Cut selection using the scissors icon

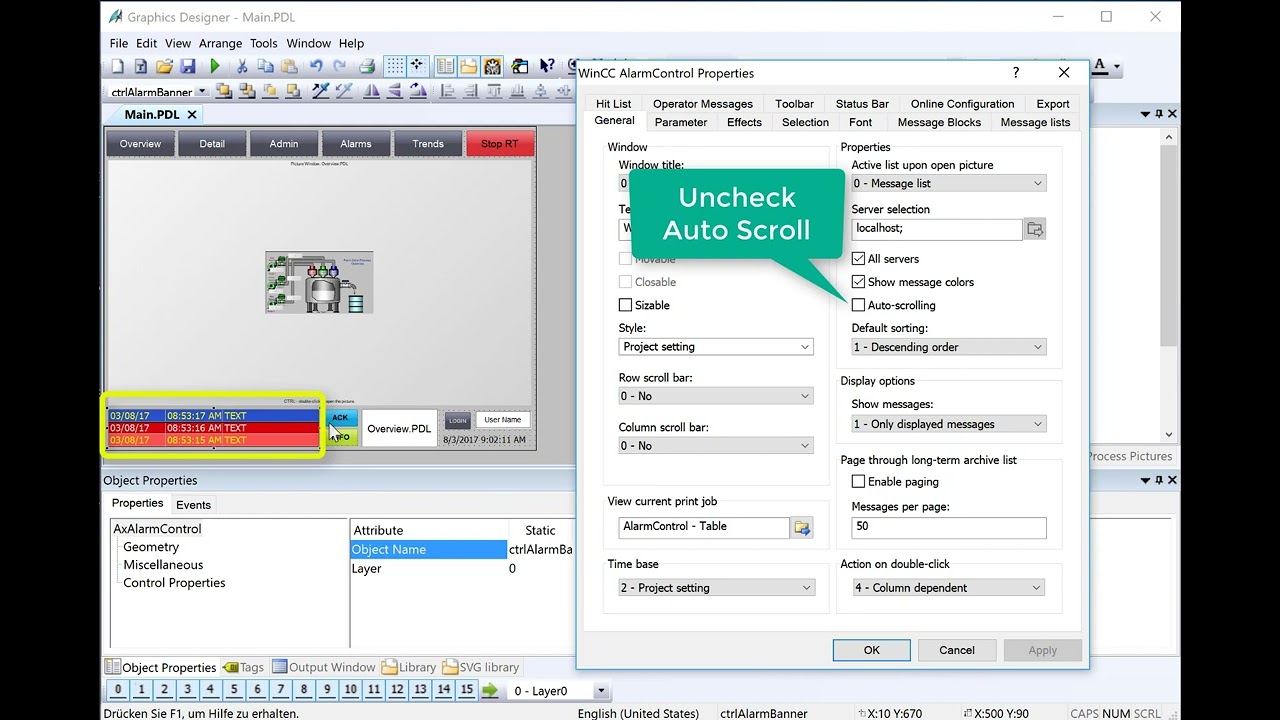(x=241, y=67)
